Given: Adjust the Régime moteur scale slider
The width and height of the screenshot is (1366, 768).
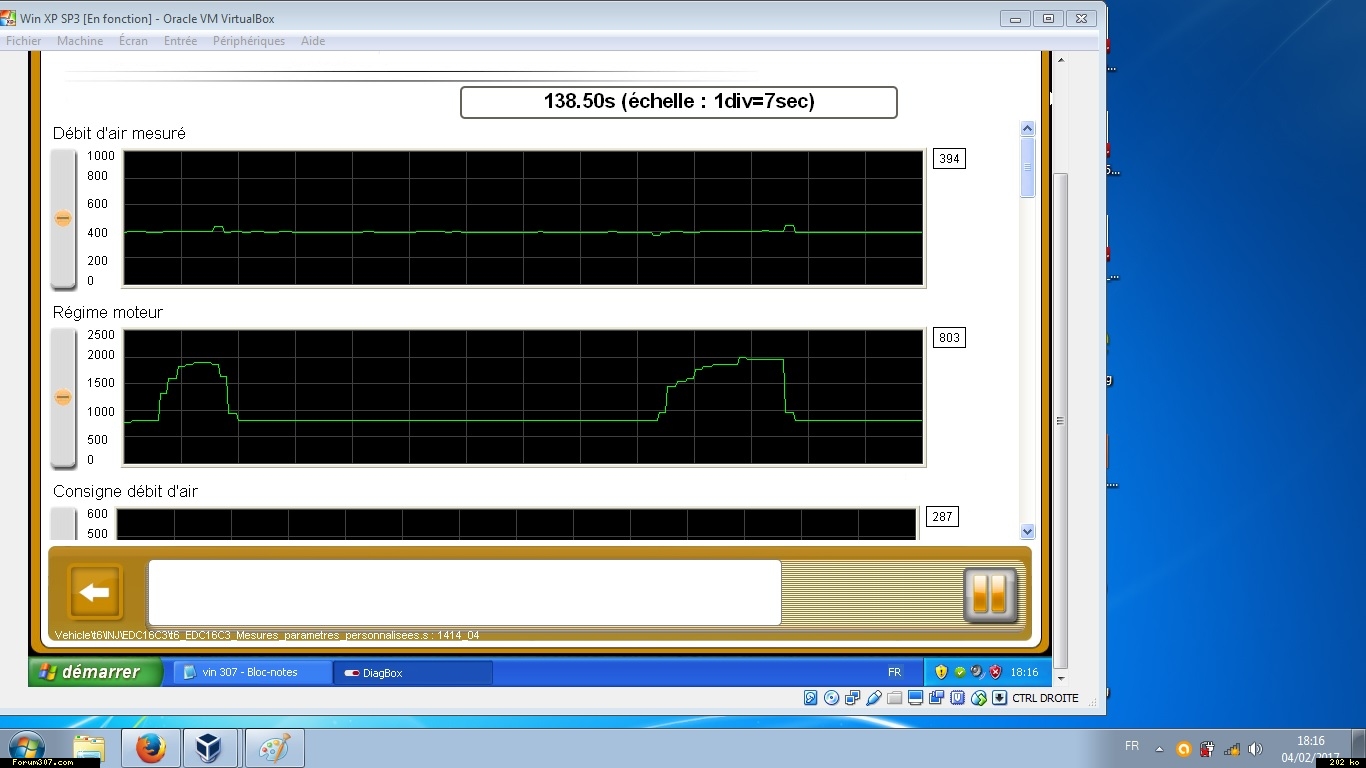Looking at the screenshot, I should 63,397.
